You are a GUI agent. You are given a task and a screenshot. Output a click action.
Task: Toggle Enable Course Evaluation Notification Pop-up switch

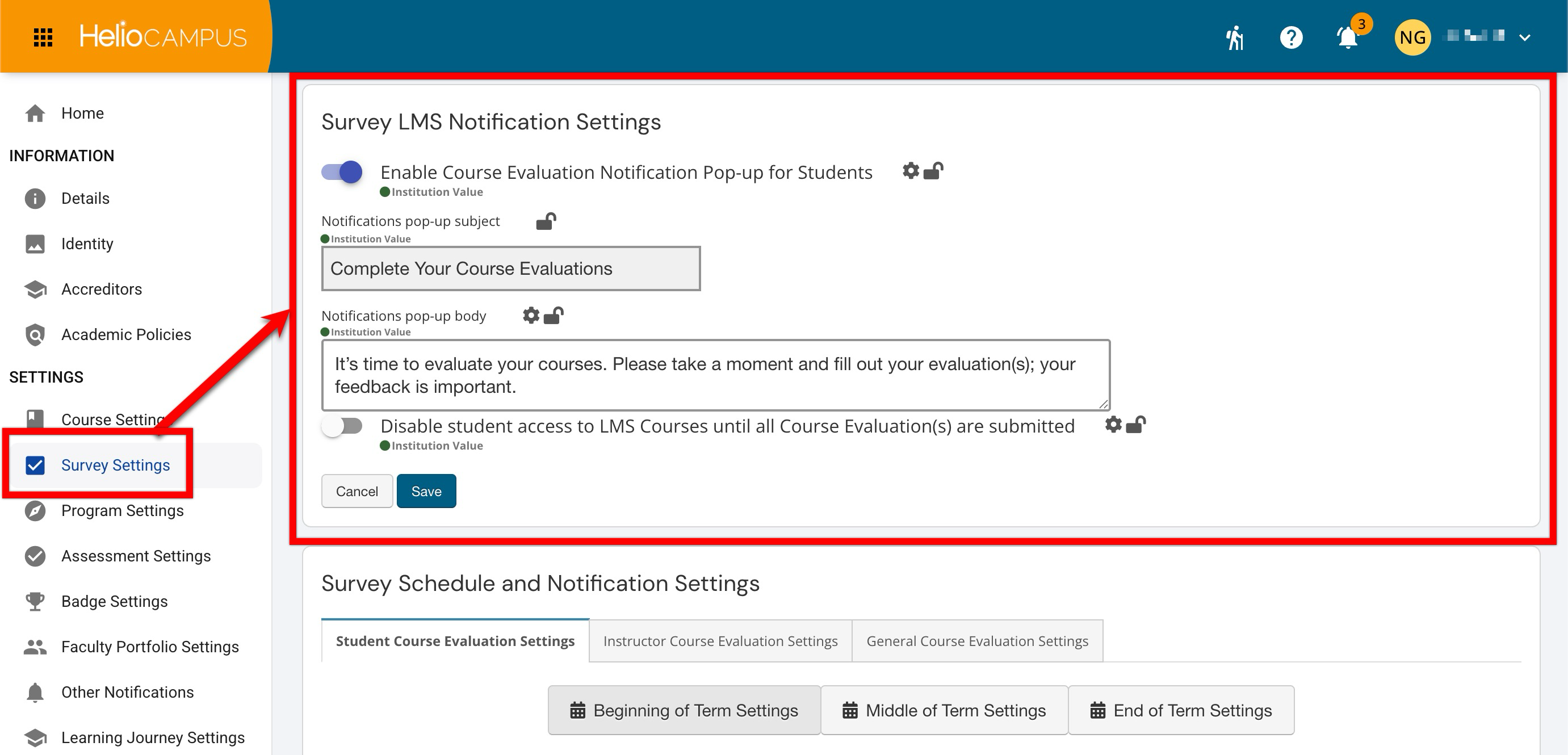tap(342, 173)
